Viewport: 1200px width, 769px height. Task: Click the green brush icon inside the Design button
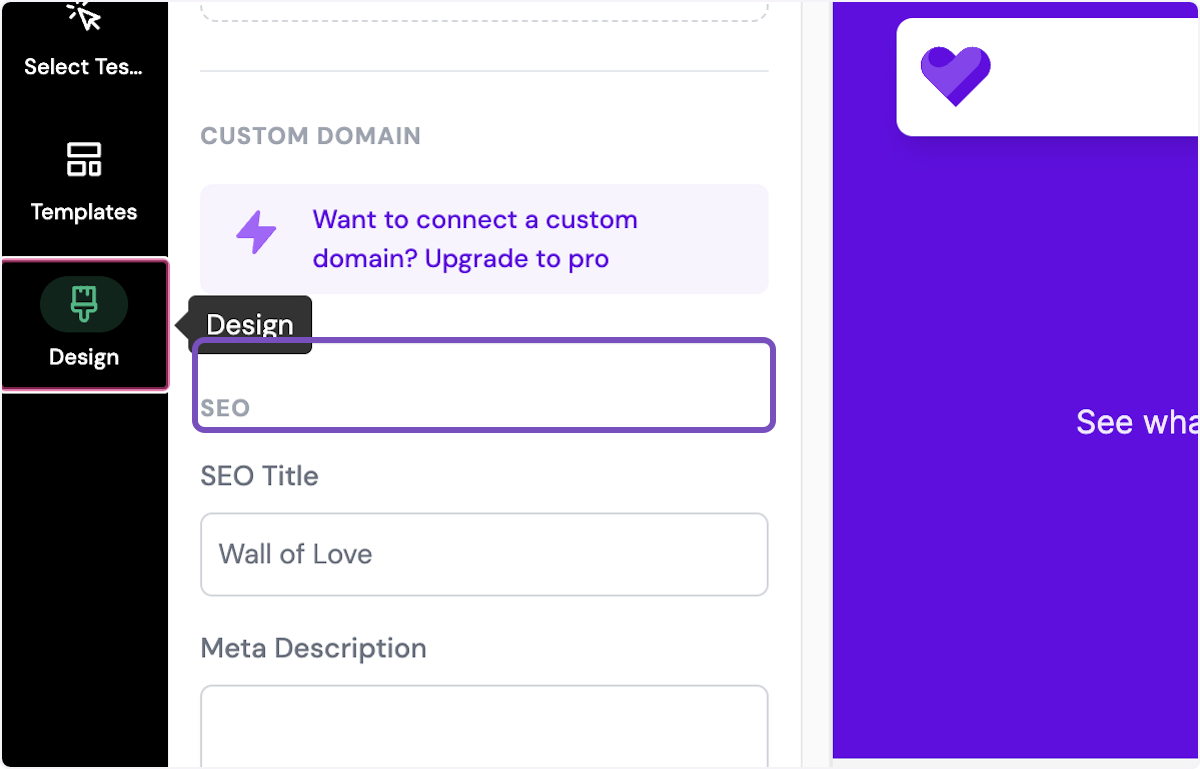(x=84, y=304)
